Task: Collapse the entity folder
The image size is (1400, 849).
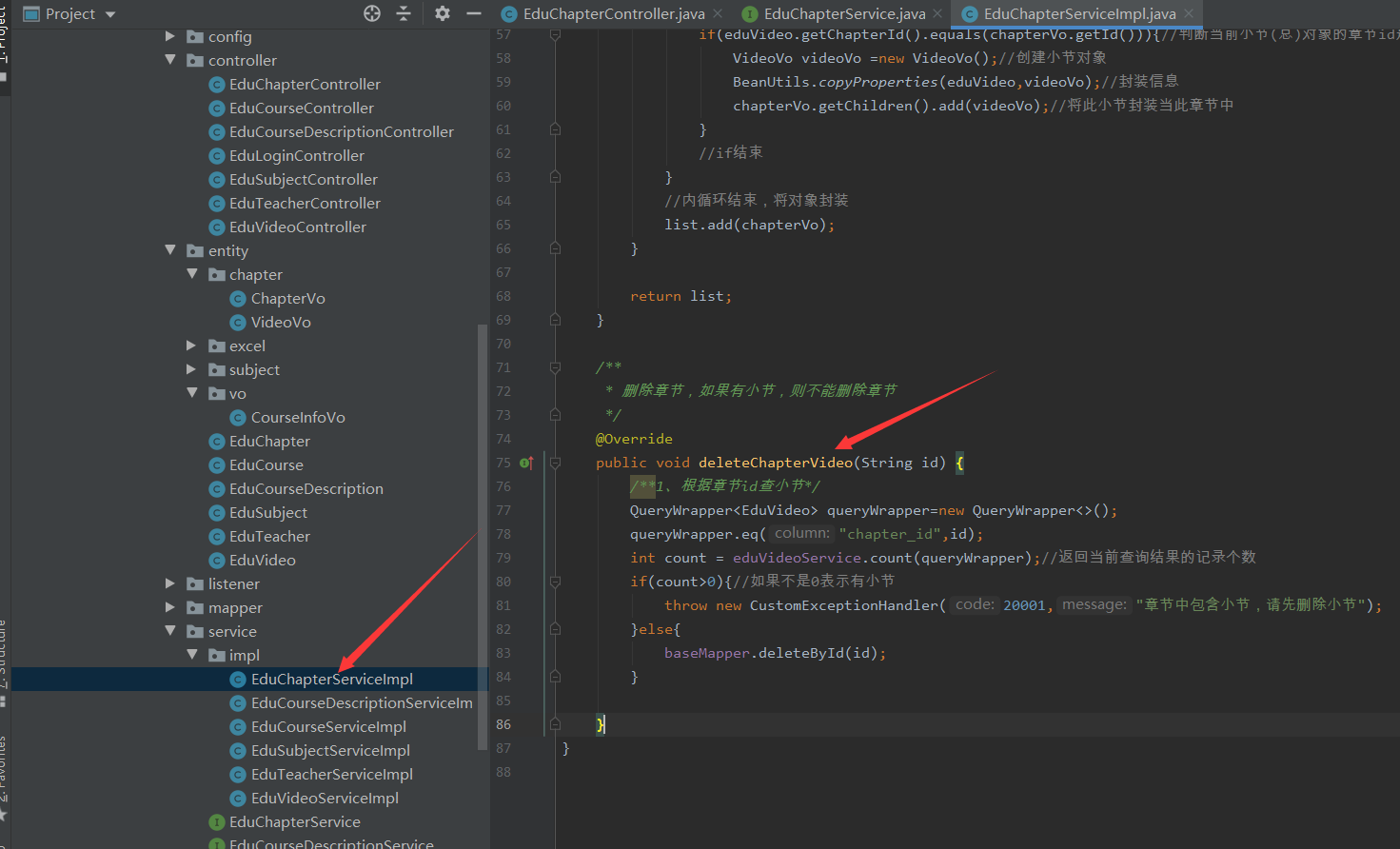Action: pyautogui.click(x=170, y=250)
